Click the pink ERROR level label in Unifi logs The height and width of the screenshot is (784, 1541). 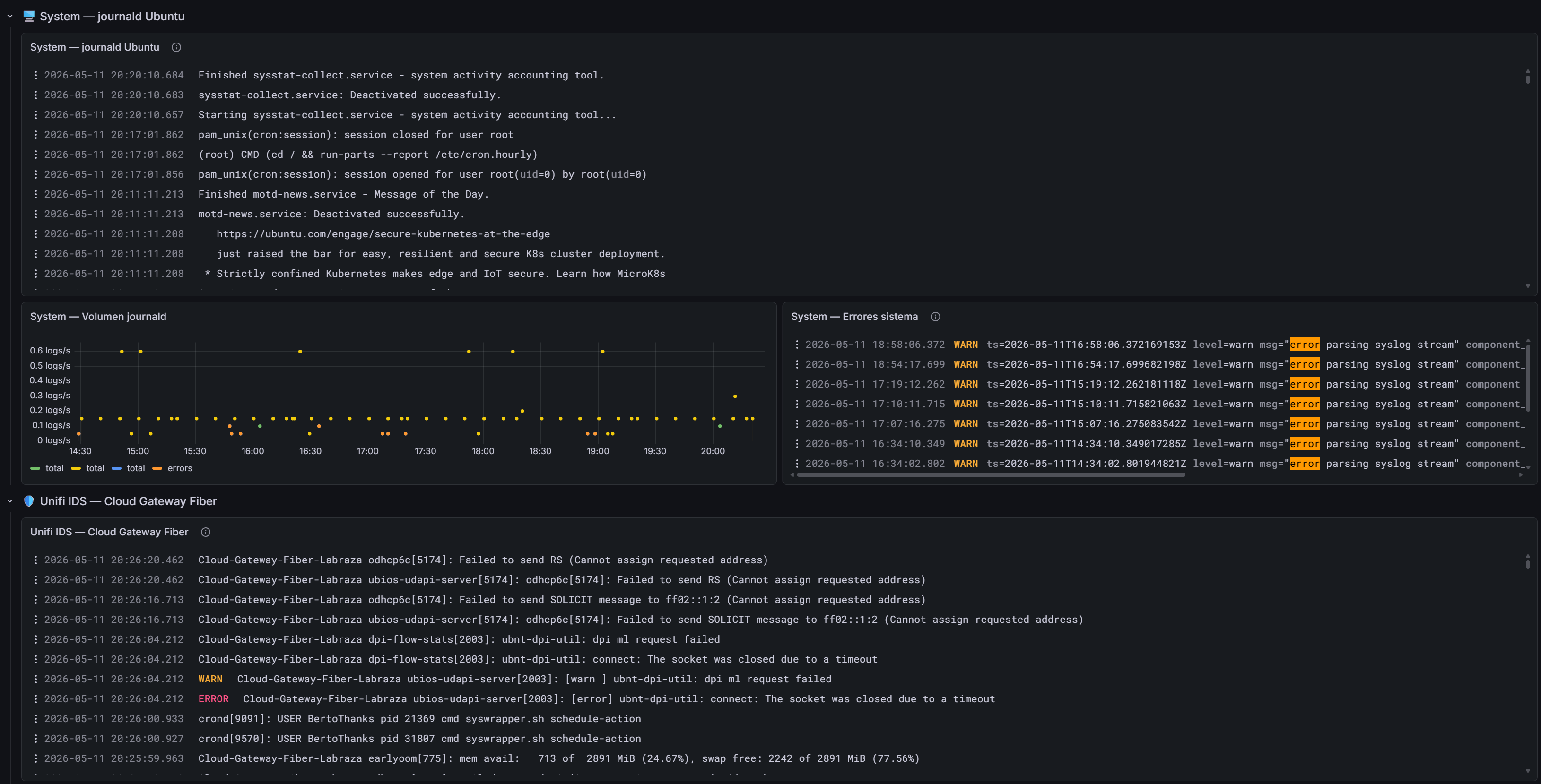[x=214, y=699]
